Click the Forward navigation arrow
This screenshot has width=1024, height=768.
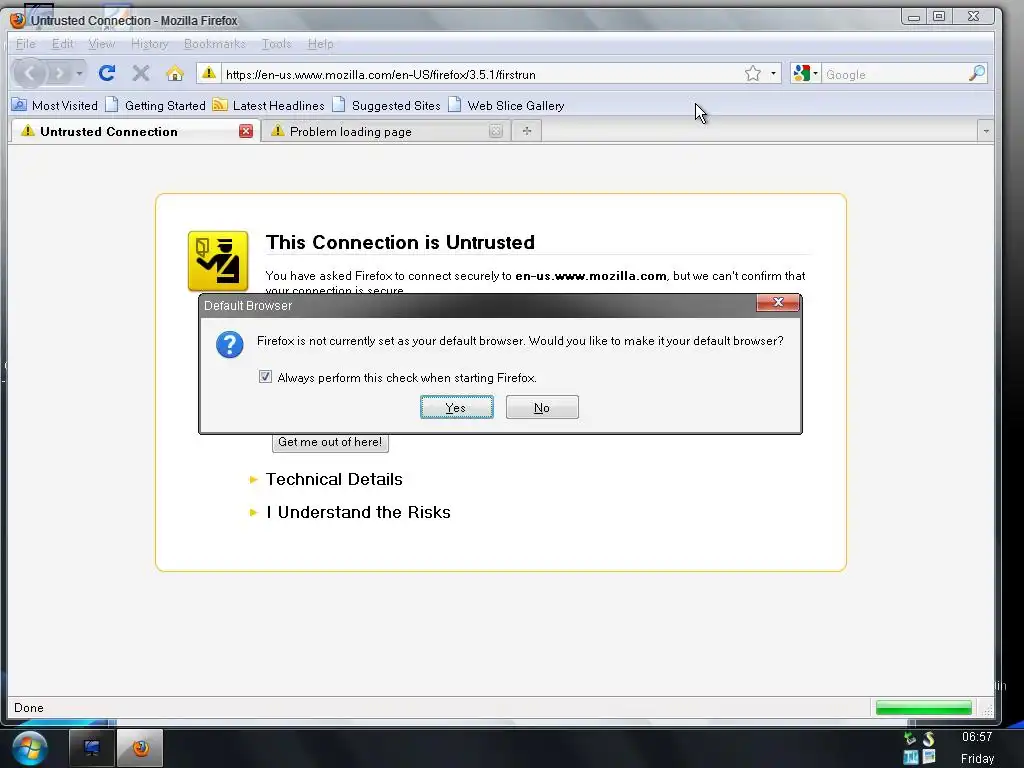[x=59, y=73]
